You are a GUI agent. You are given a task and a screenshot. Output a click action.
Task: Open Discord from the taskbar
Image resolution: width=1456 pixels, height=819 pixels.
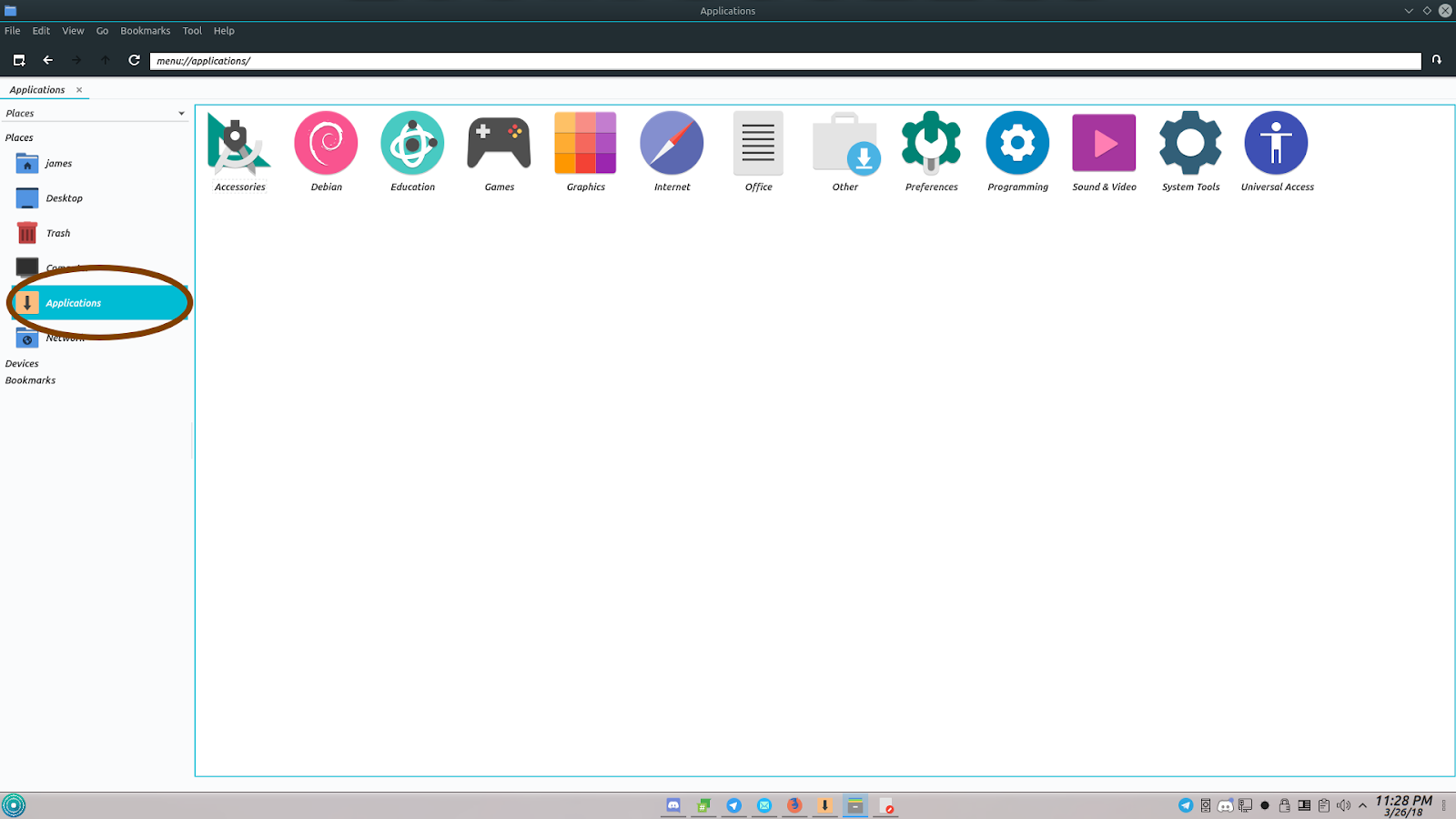[x=673, y=805]
